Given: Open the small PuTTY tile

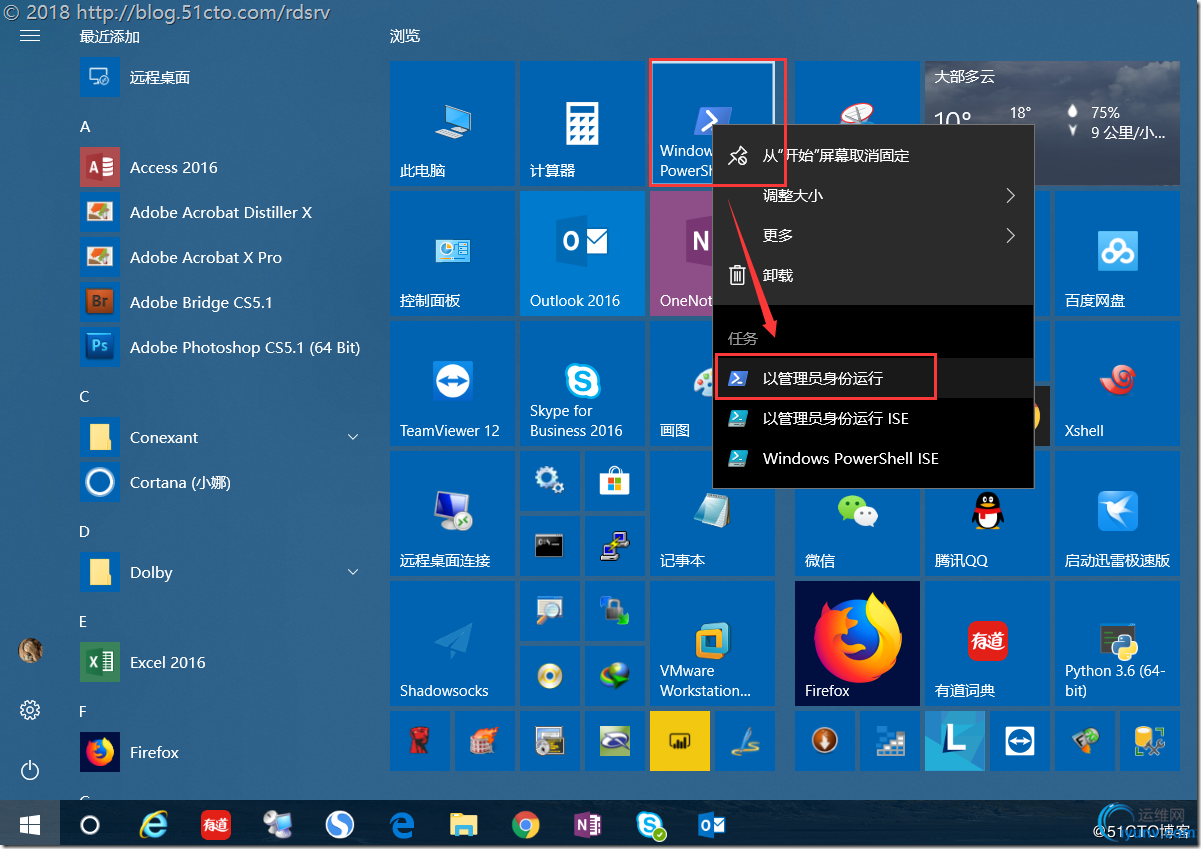Looking at the screenshot, I should [x=615, y=547].
